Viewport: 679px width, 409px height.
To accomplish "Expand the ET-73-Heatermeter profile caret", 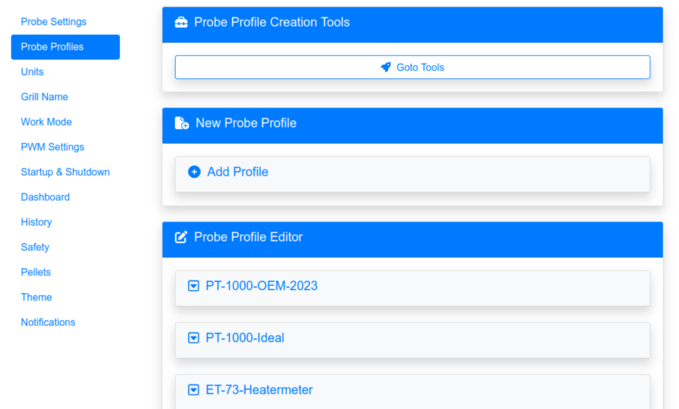I will coord(194,390).
